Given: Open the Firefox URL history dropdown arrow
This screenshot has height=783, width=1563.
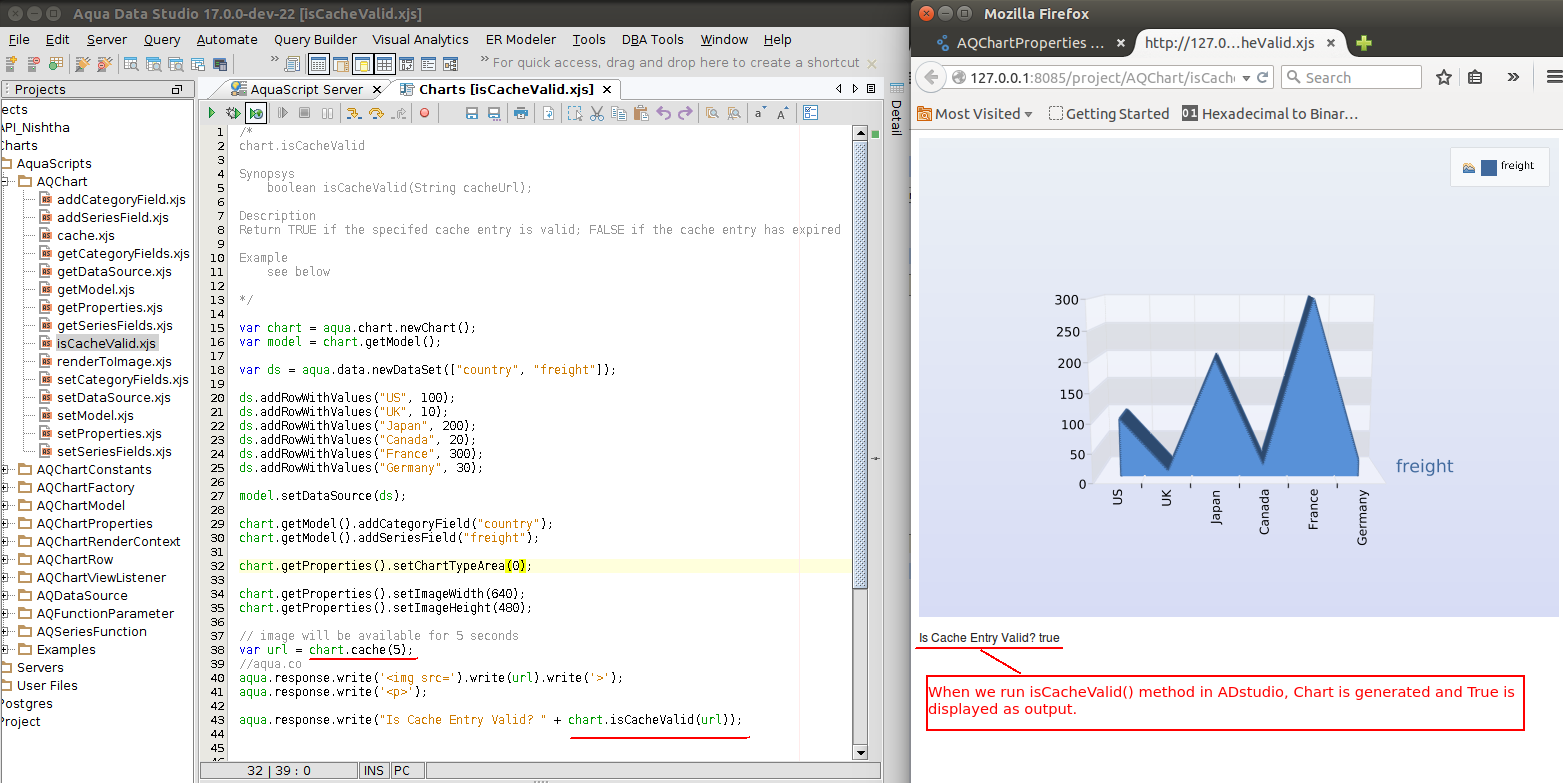Looking at the screenshot, I should 1245,77.
